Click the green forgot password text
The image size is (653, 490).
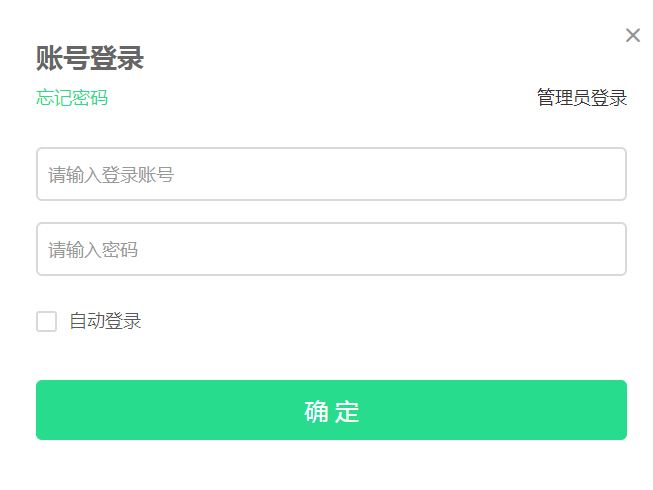(72, 98)
